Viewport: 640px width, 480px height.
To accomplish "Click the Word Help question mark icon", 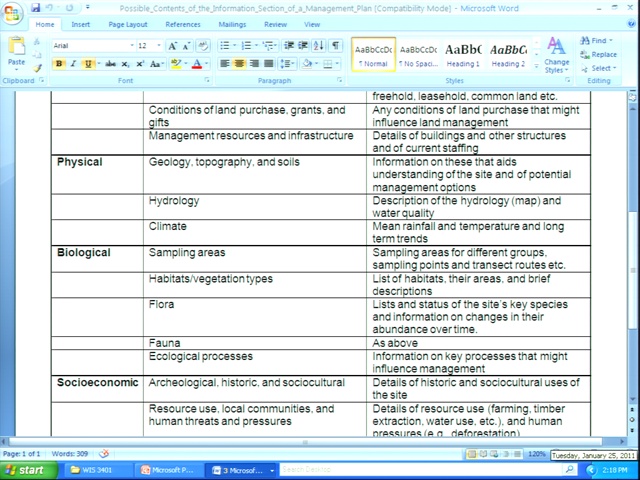I will tap(632, 24).
